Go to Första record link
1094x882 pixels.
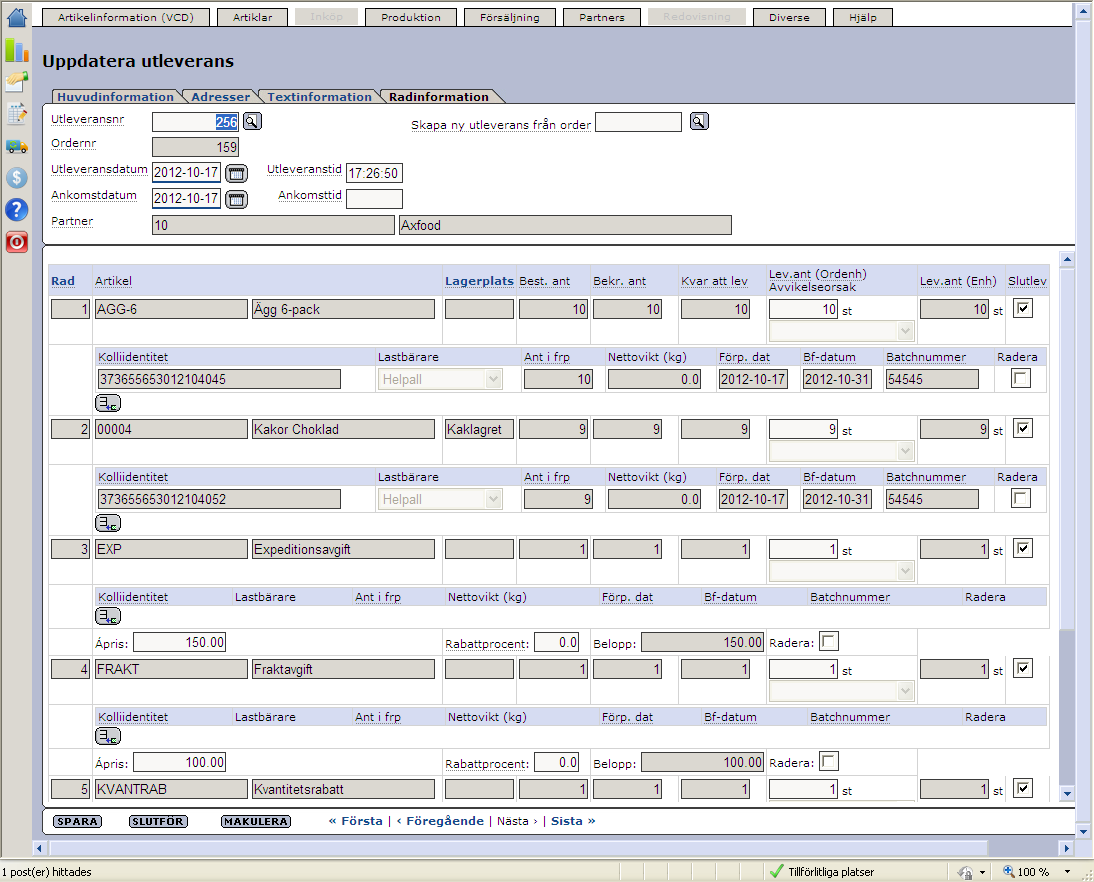pos(356,821)
